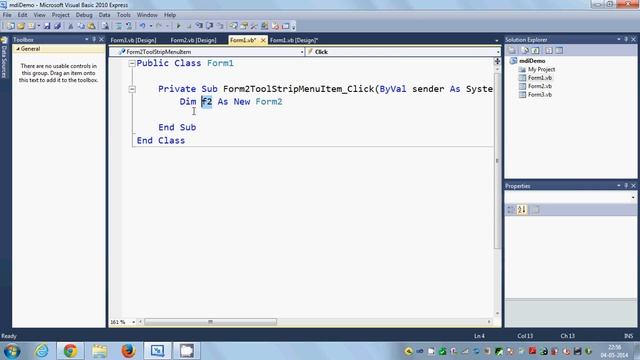Image resolution: width=640 pixels, height=360 pixels.
Task: Switch to Form2.vb [Design] tab
Action: coord(193,40)
